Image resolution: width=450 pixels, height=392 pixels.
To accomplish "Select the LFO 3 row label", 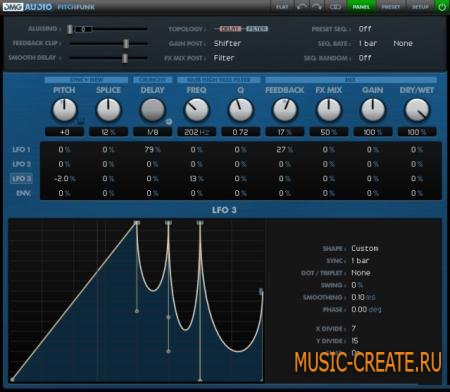I will tap(21, 179).
